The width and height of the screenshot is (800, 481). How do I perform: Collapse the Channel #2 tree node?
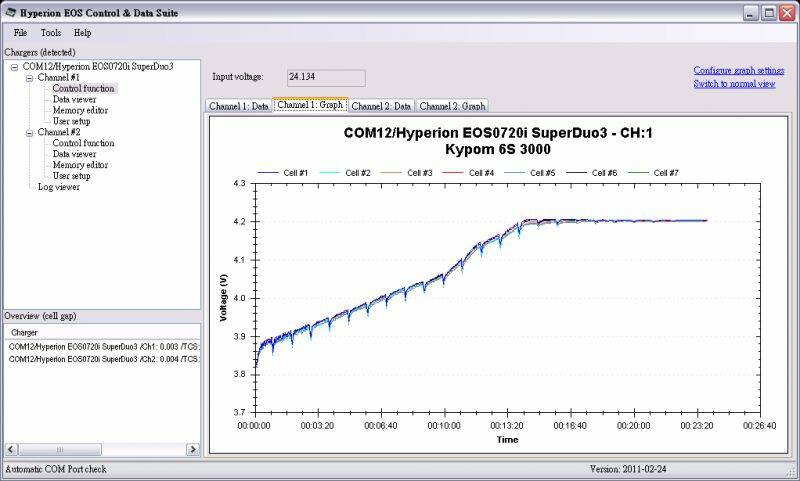click(x=30, y=133)
